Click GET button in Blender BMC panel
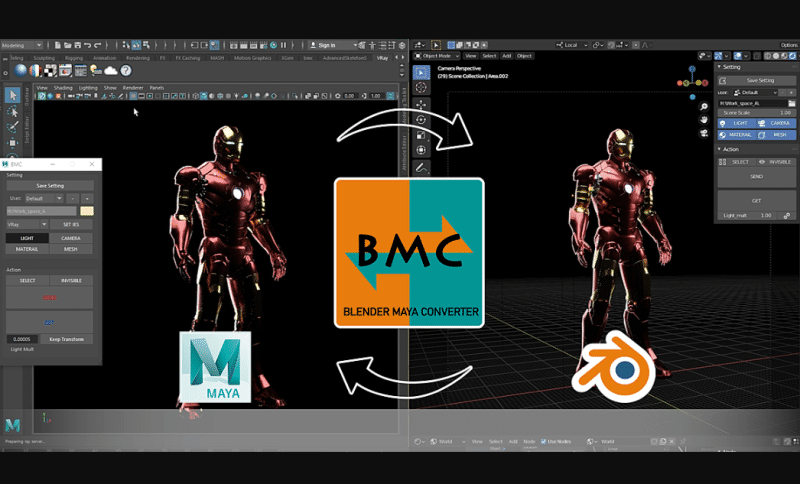 point(757,201)
